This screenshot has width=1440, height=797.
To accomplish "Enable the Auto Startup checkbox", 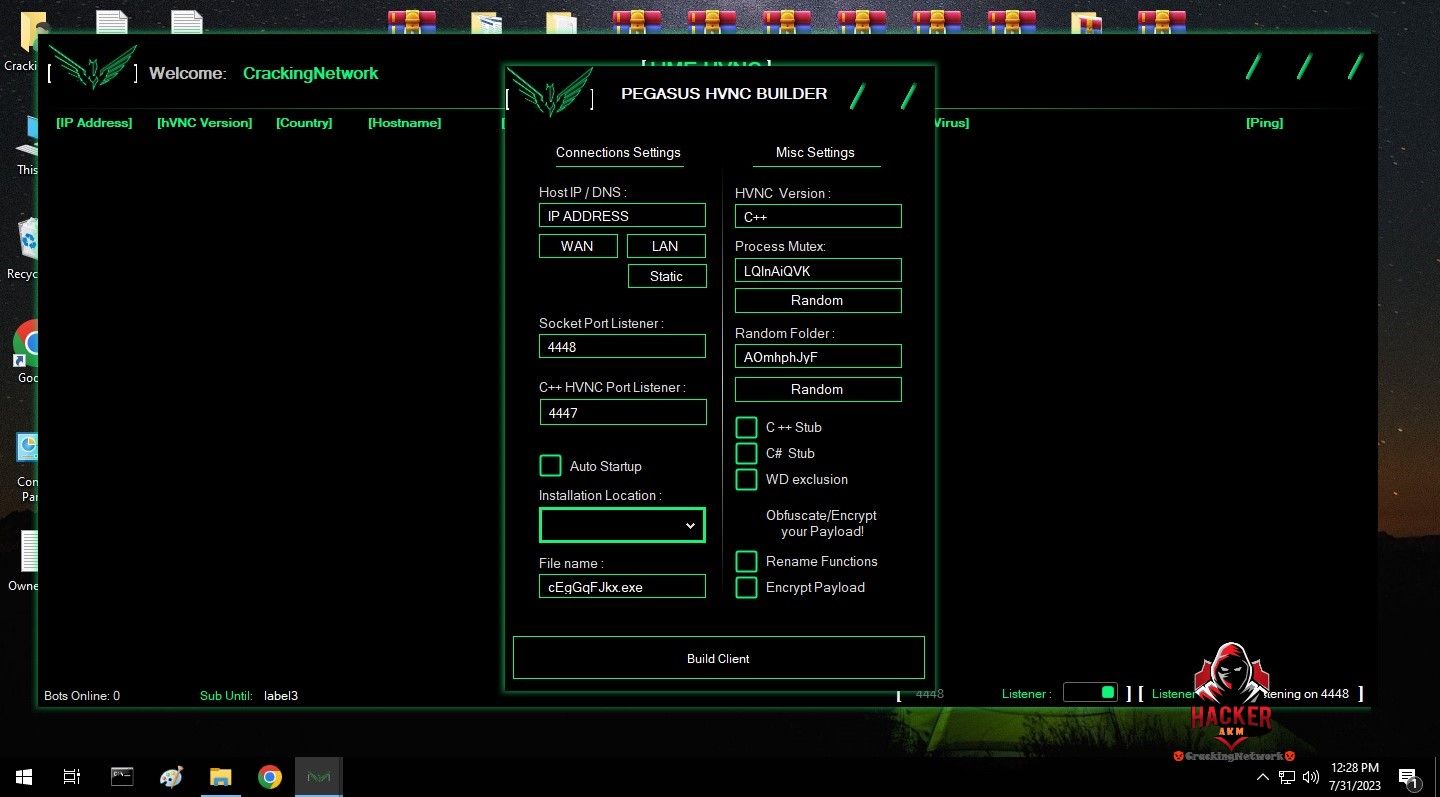I will [550, 466].
